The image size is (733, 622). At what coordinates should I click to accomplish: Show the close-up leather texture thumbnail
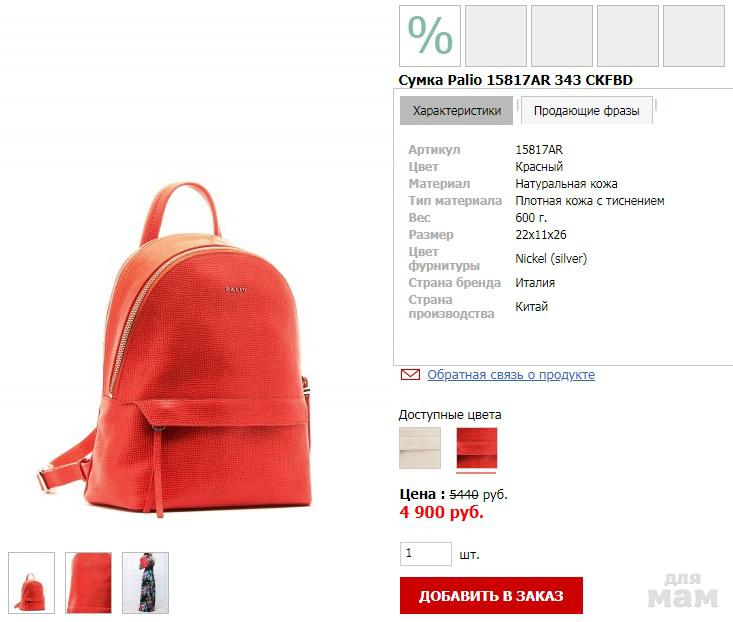(88, 583)
